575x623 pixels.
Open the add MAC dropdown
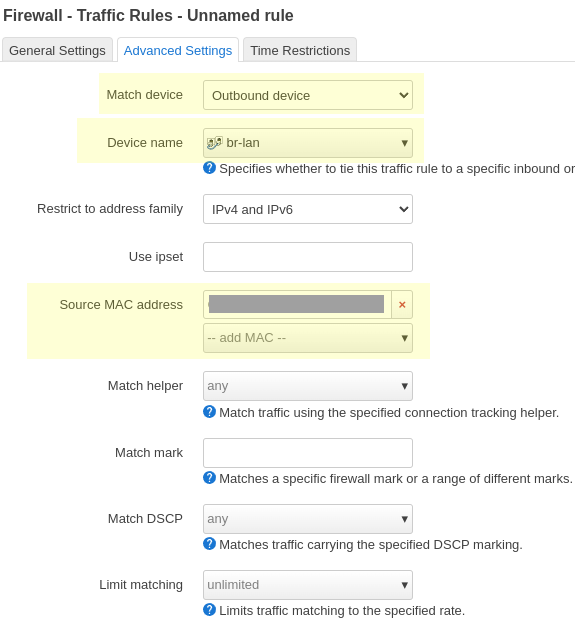click(308, 338)
